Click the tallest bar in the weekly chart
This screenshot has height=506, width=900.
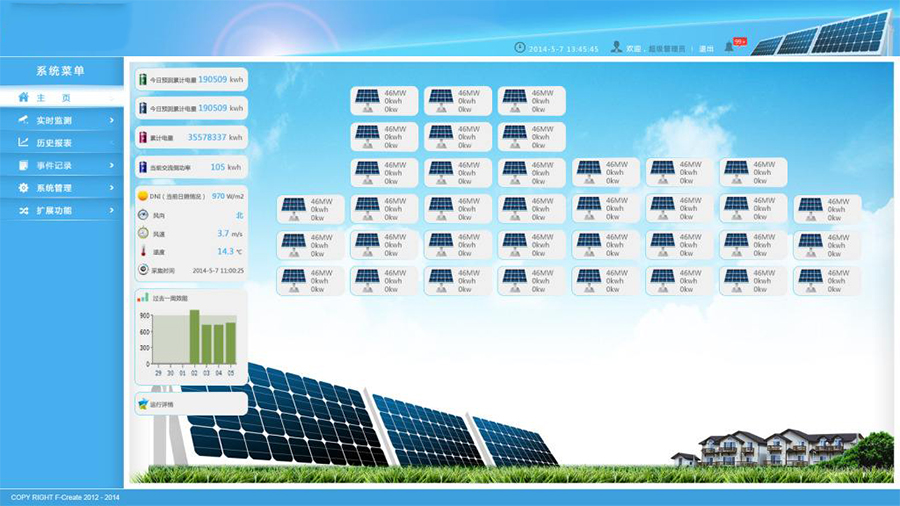194,337
